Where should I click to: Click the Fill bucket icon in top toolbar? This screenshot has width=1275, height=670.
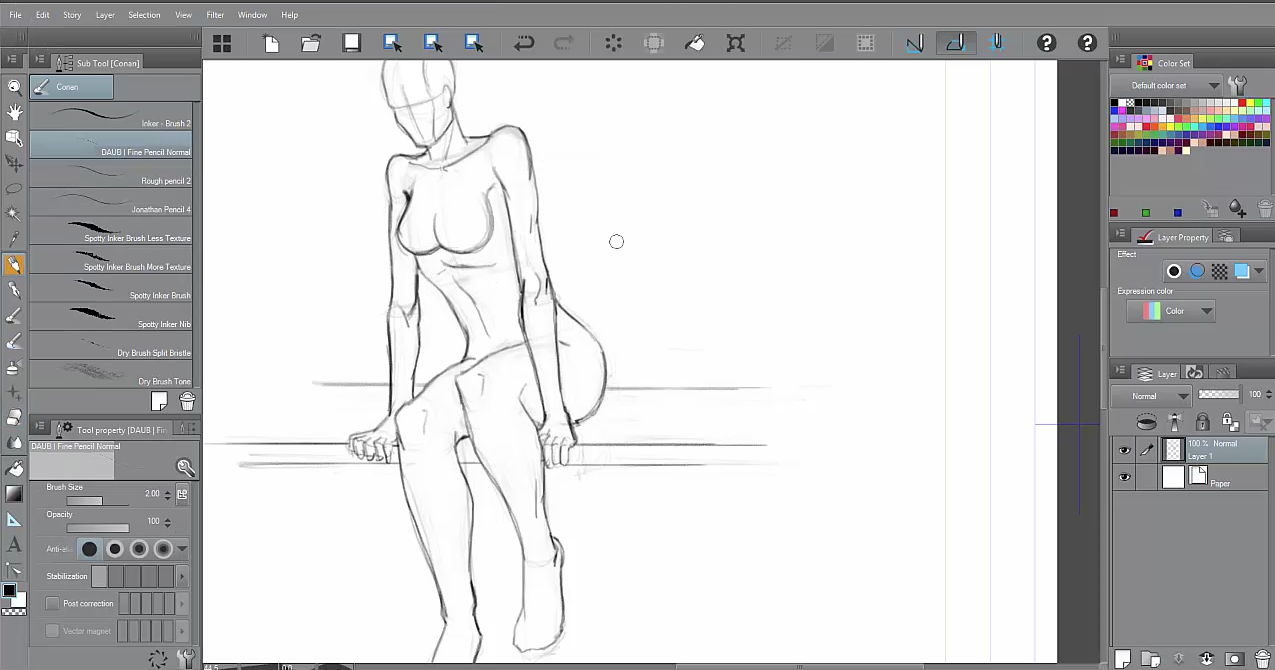[695, 43]
